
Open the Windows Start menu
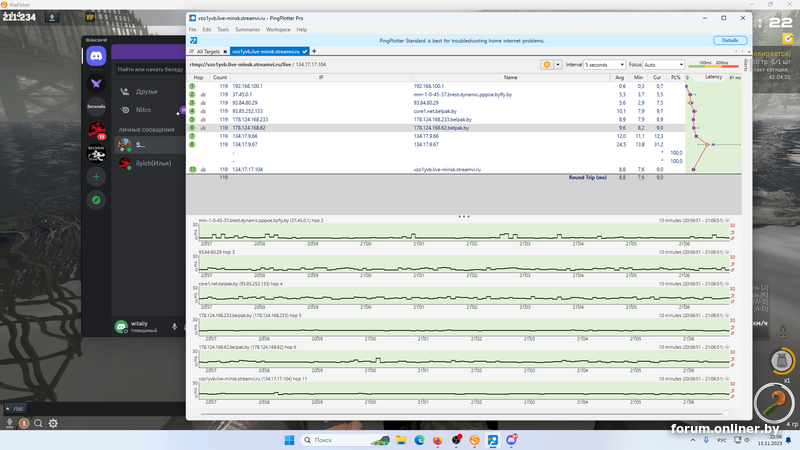(x=287, y=440)
